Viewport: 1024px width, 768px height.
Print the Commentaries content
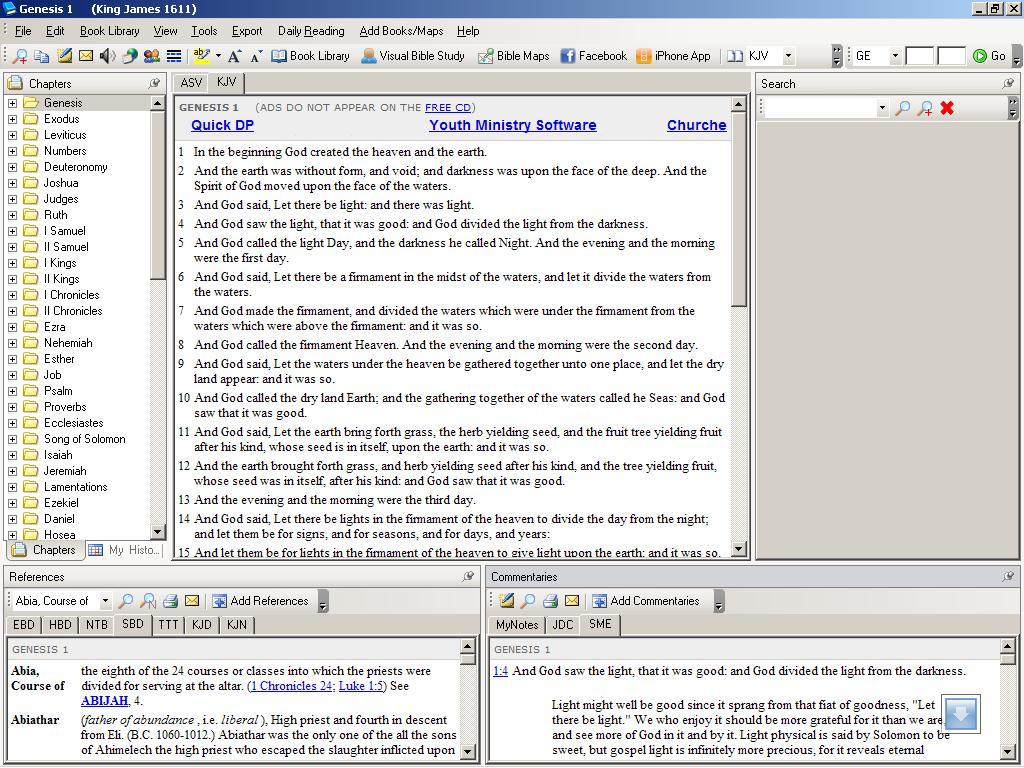[551, 601]
